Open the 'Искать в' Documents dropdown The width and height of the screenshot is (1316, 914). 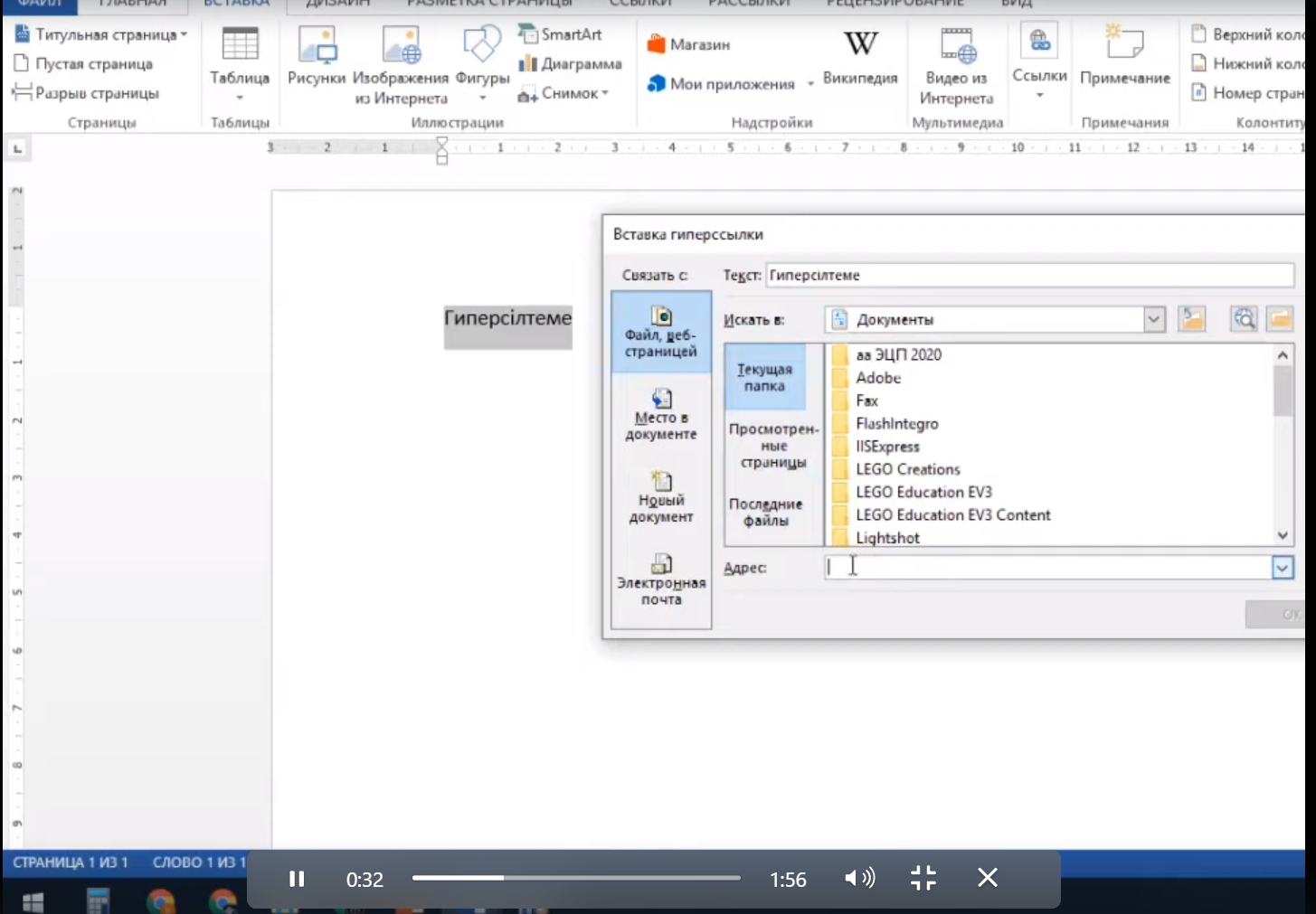pyautogui.click(x=1154, y=319)
